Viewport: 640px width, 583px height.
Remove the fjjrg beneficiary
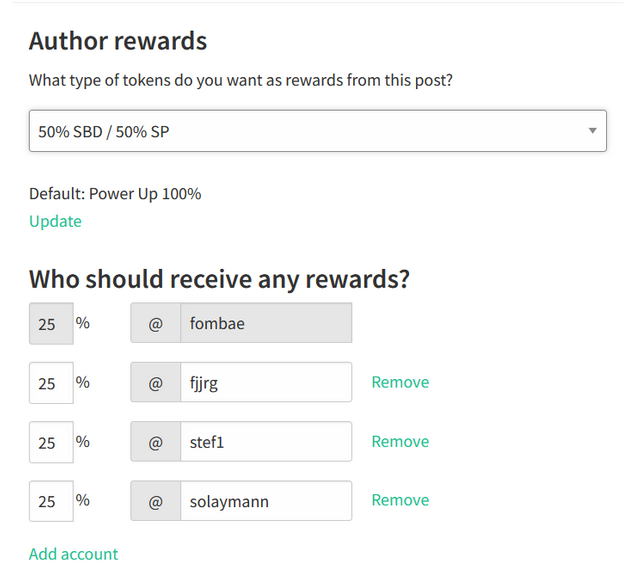point(400,382)
